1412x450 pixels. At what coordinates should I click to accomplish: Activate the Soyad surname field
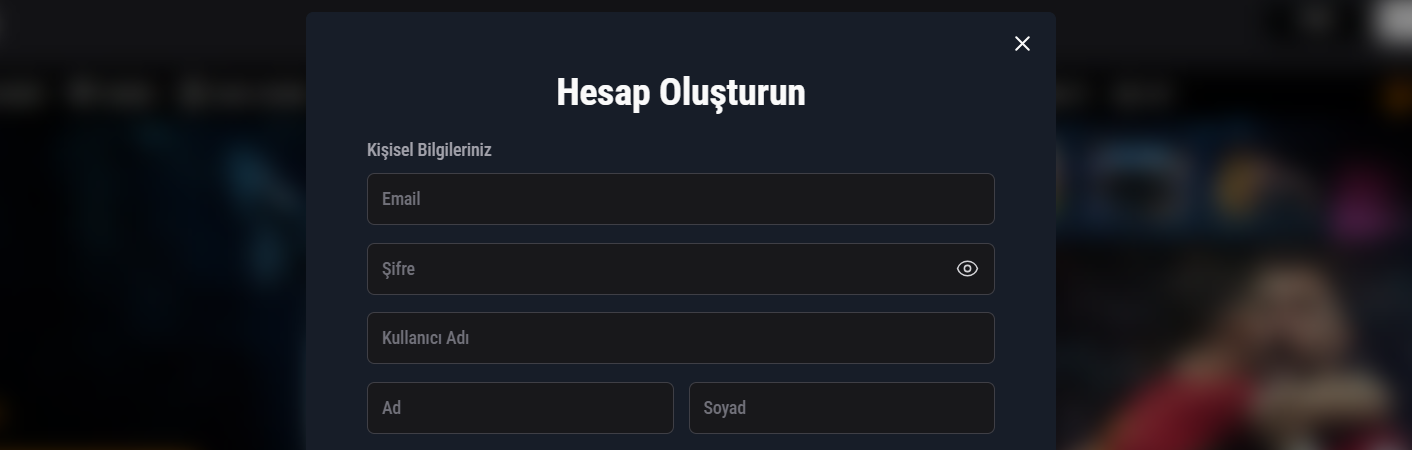pos(841,408)
